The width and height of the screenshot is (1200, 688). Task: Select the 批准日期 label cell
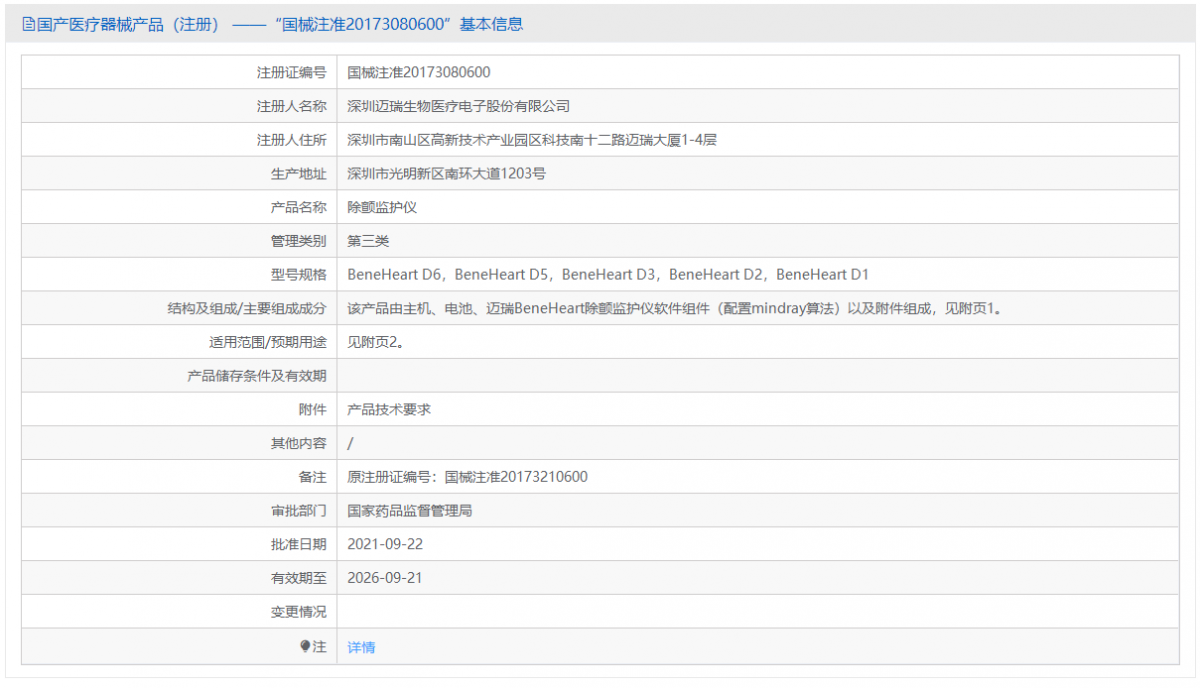click(x=180, y=544)
